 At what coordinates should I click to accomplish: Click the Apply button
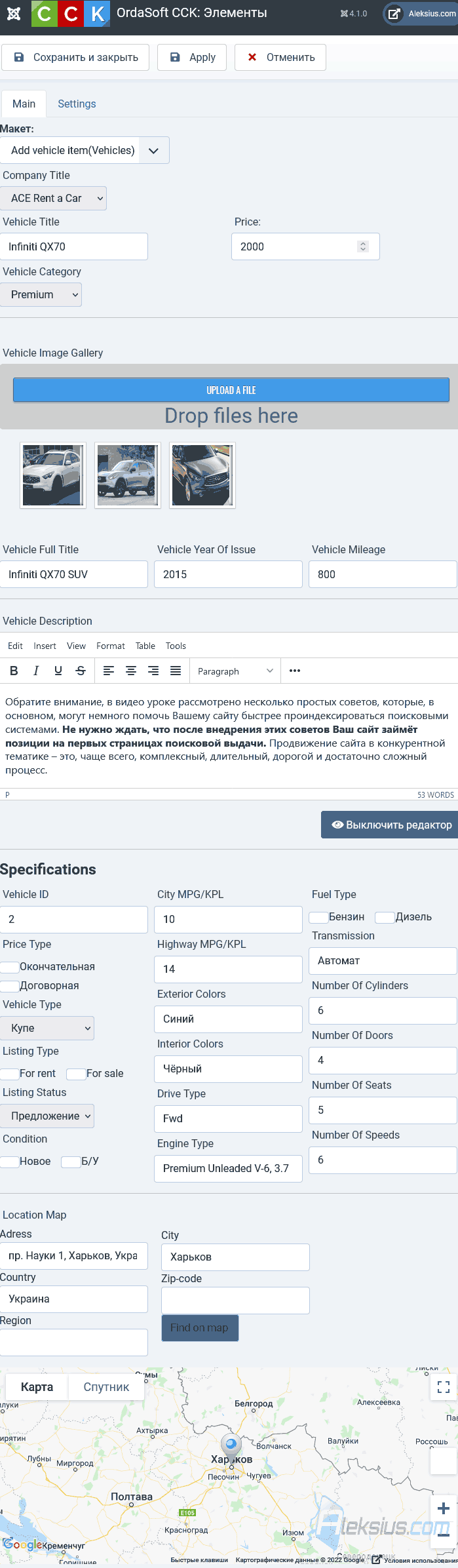[192, 57]
